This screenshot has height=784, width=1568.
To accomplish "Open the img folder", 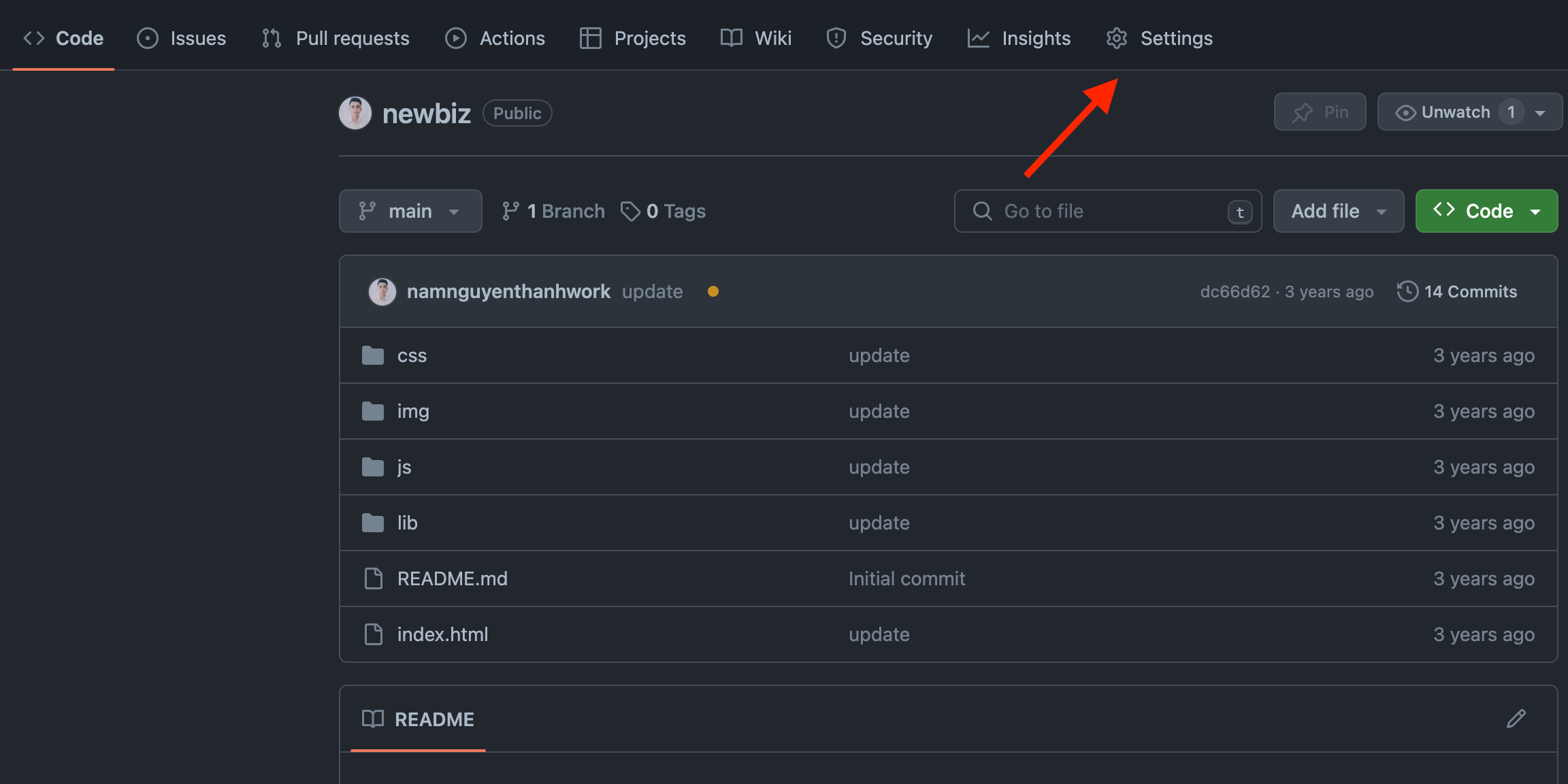I will click(x=413, y=411).
